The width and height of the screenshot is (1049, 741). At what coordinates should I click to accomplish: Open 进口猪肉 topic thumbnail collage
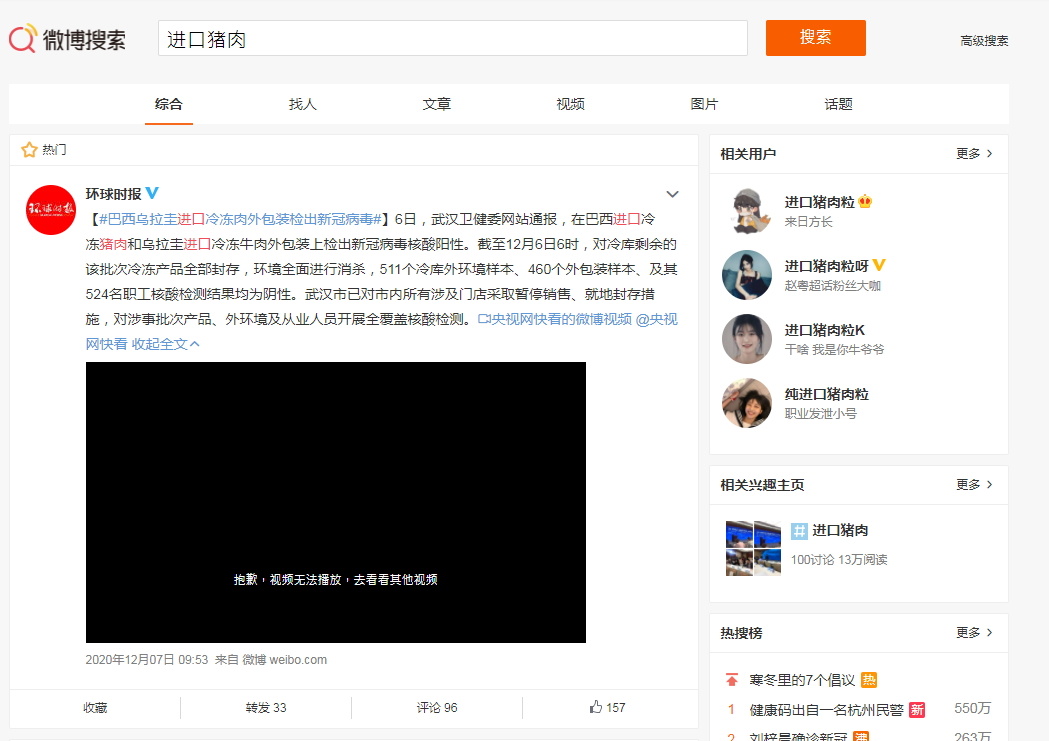point(753,548)
